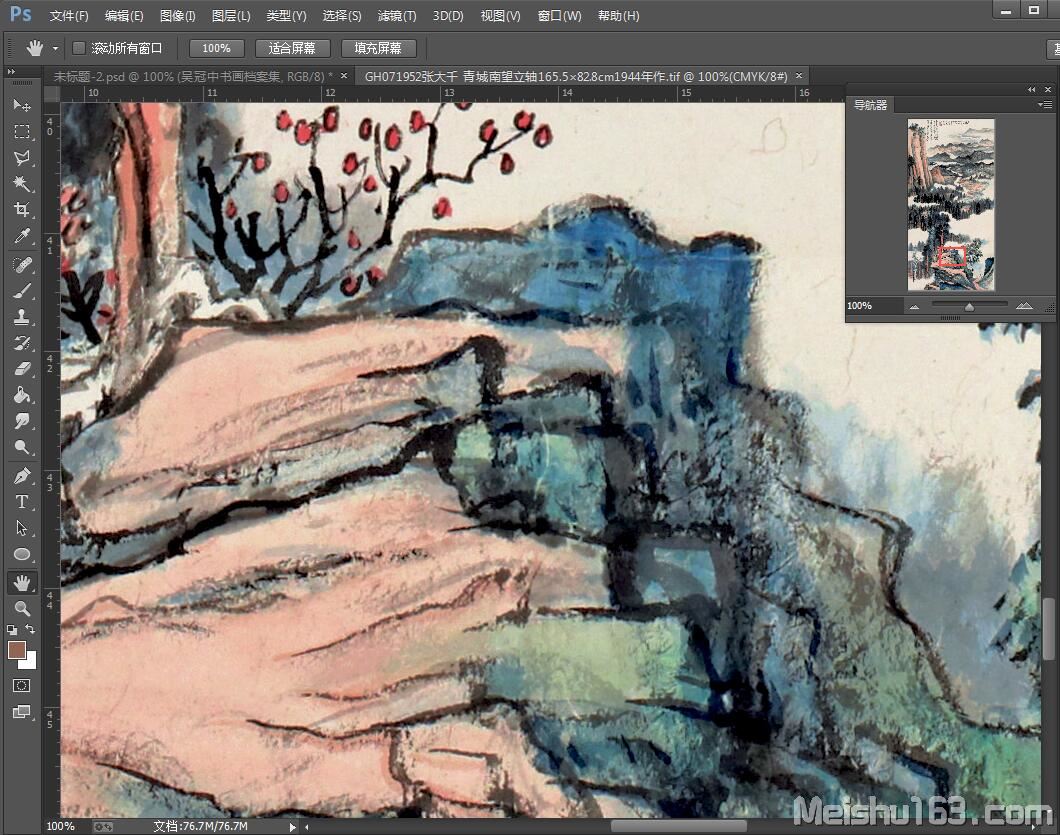
Task: Click the Photoshop Ps logo
Action: click(20, 14)
